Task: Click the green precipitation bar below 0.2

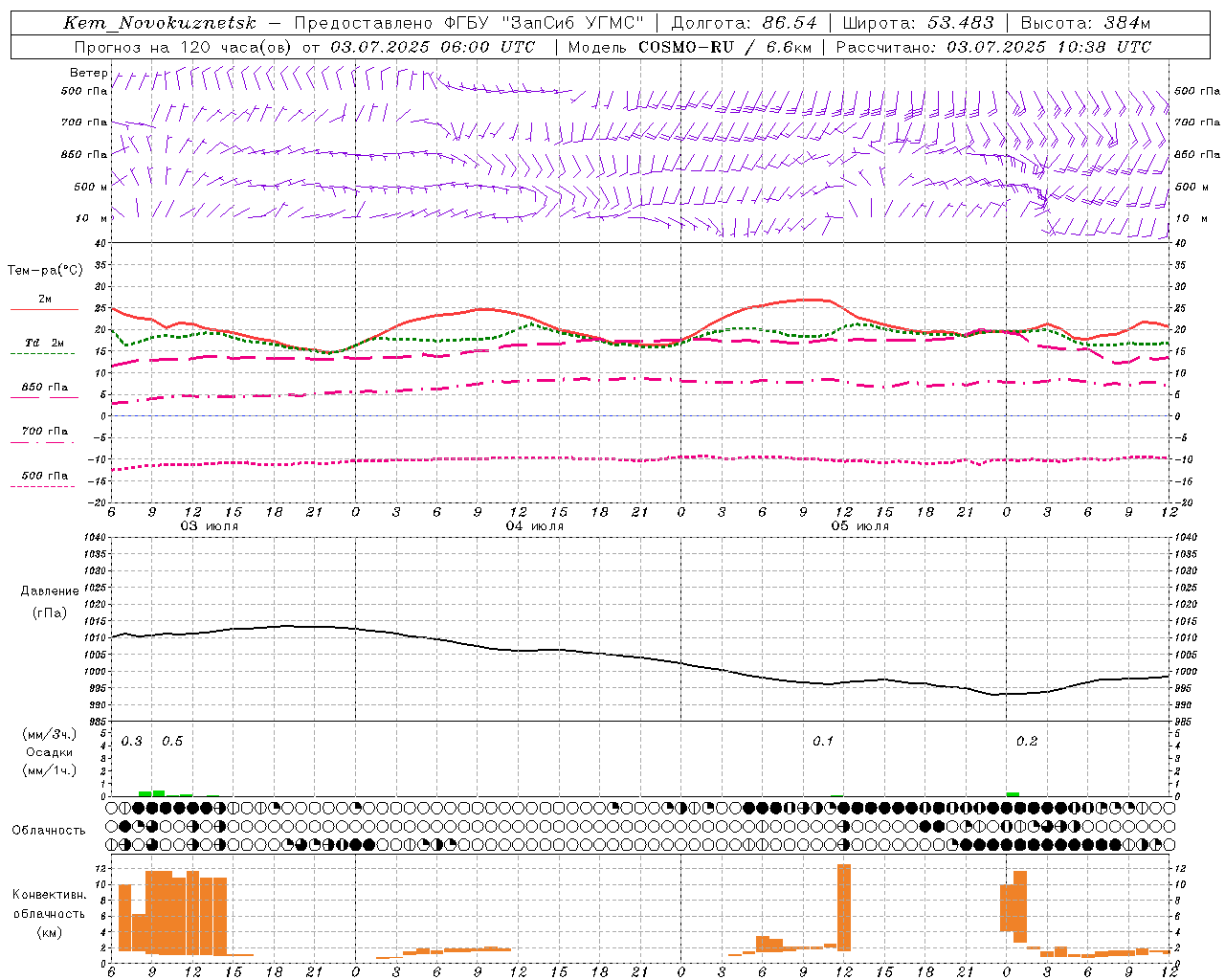Action: click(1013, 793)
